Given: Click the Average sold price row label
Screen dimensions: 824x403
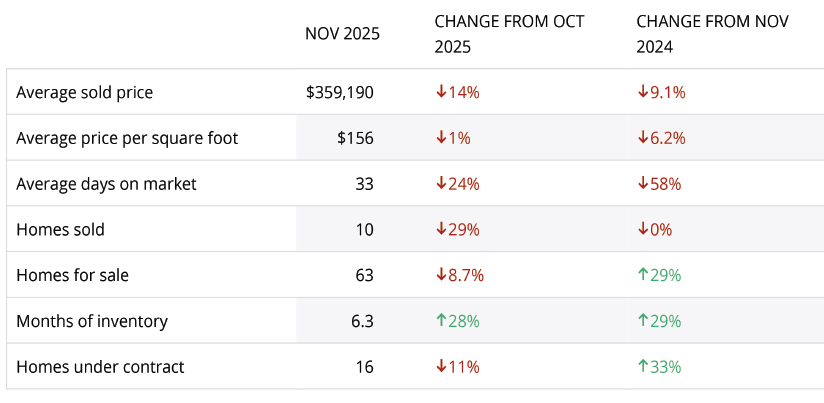Looking at the screenshot, I should [x=84, y=92].
